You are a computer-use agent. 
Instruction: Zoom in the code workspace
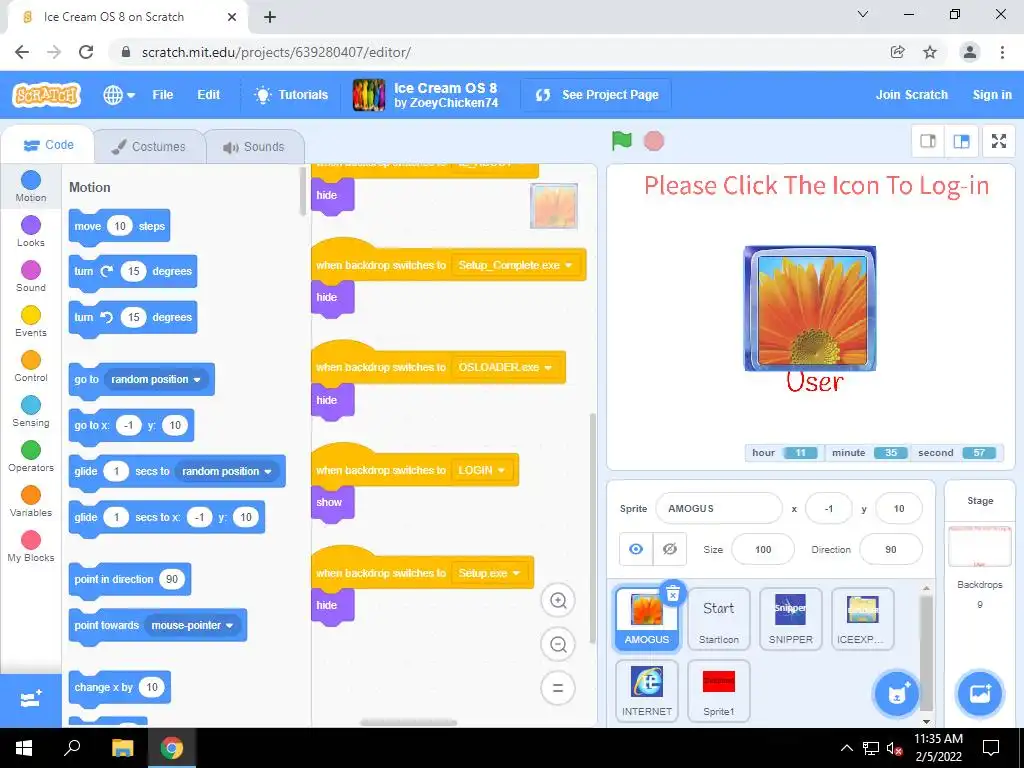tap(558, 600)
